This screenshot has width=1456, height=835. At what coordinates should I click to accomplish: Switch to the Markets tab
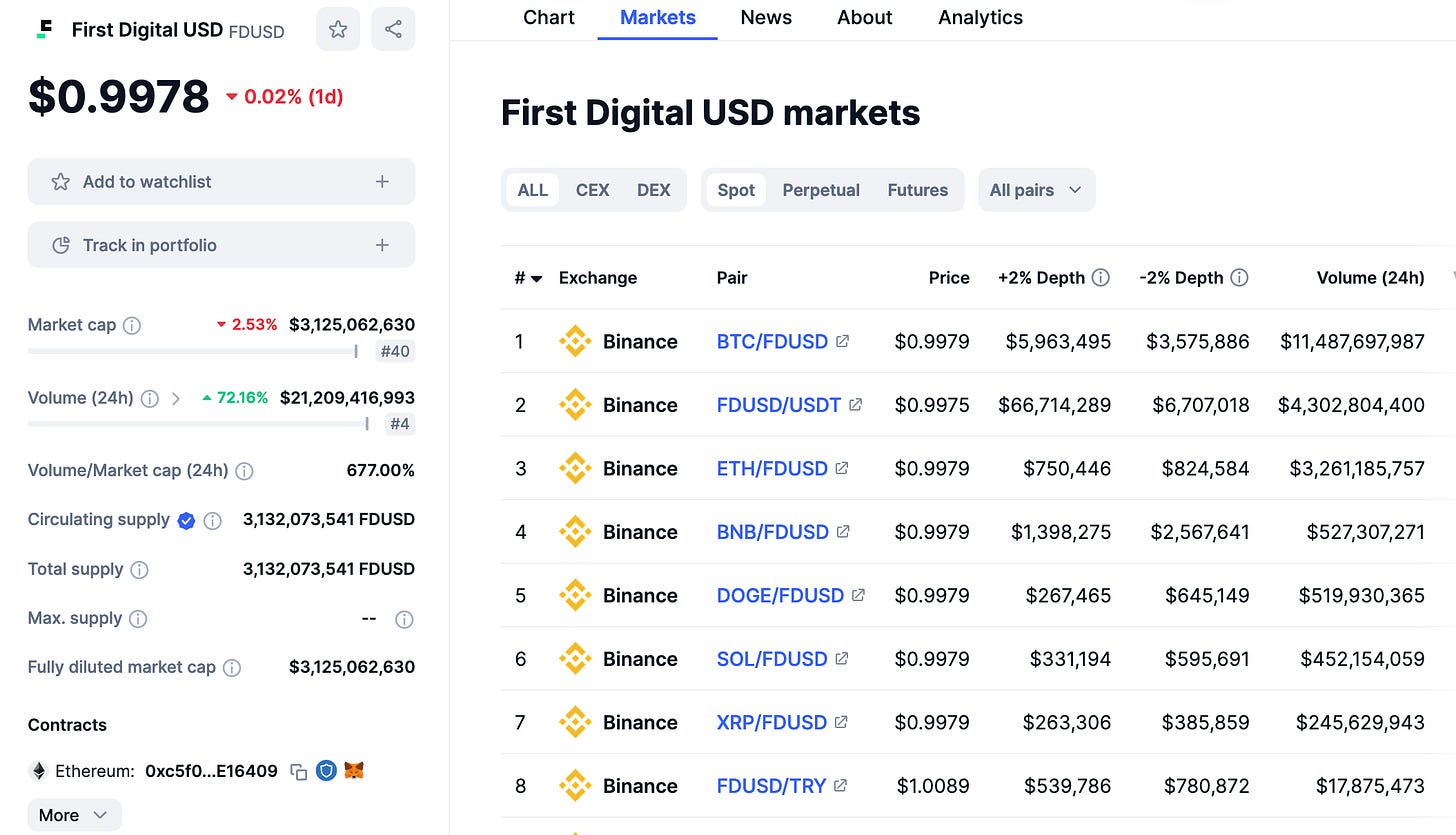click(658, 18)
